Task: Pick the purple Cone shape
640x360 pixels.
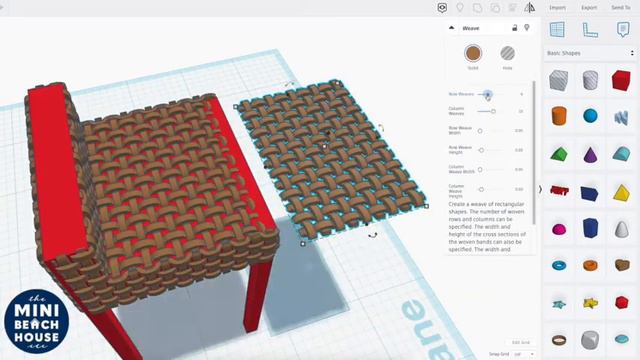Action: pyautogui.click(x=590, y=155)
